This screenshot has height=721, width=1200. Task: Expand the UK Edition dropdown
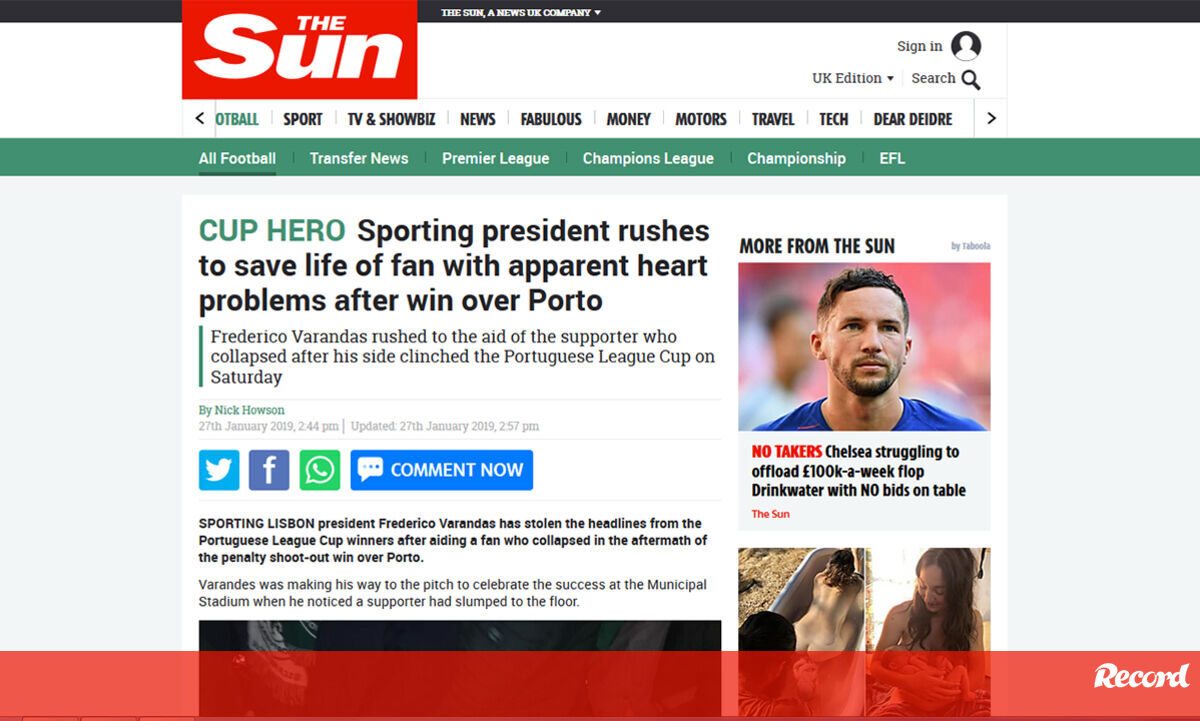pyautogui.click(x=853, y=78)
